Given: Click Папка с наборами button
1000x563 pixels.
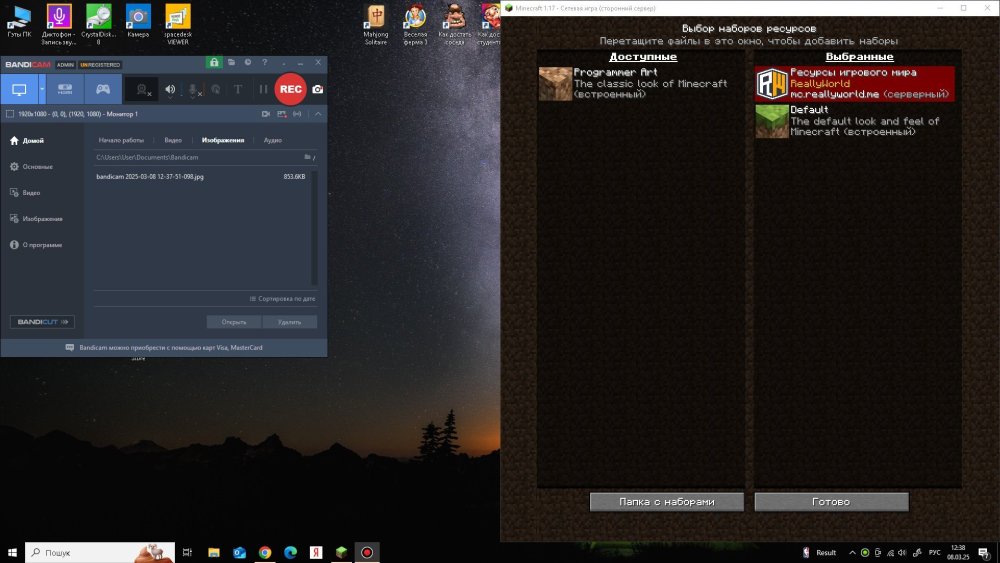Looking at the screenshot, I should pos(666,502).
